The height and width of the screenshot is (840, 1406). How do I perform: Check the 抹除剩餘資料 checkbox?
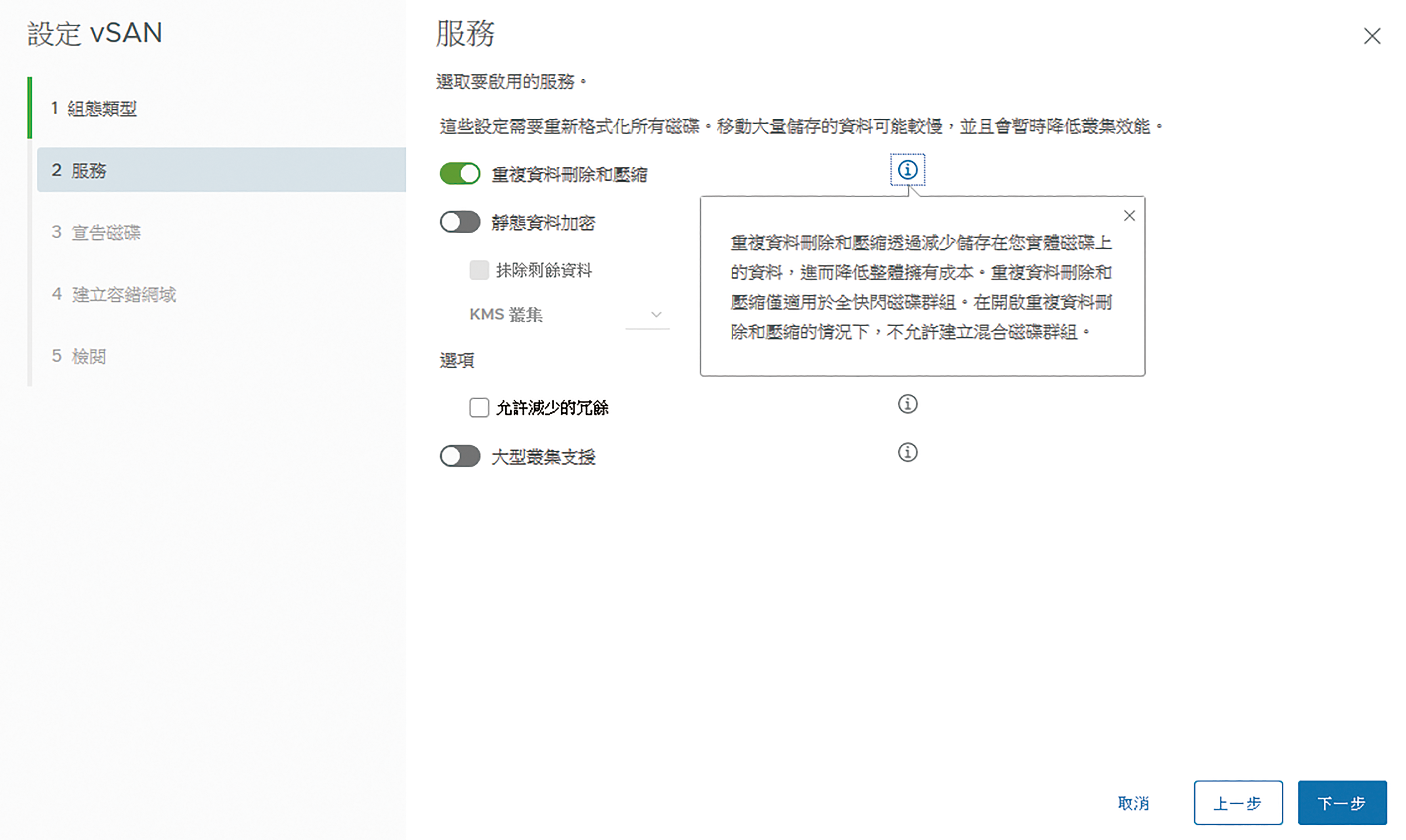[x=479, y=270]
